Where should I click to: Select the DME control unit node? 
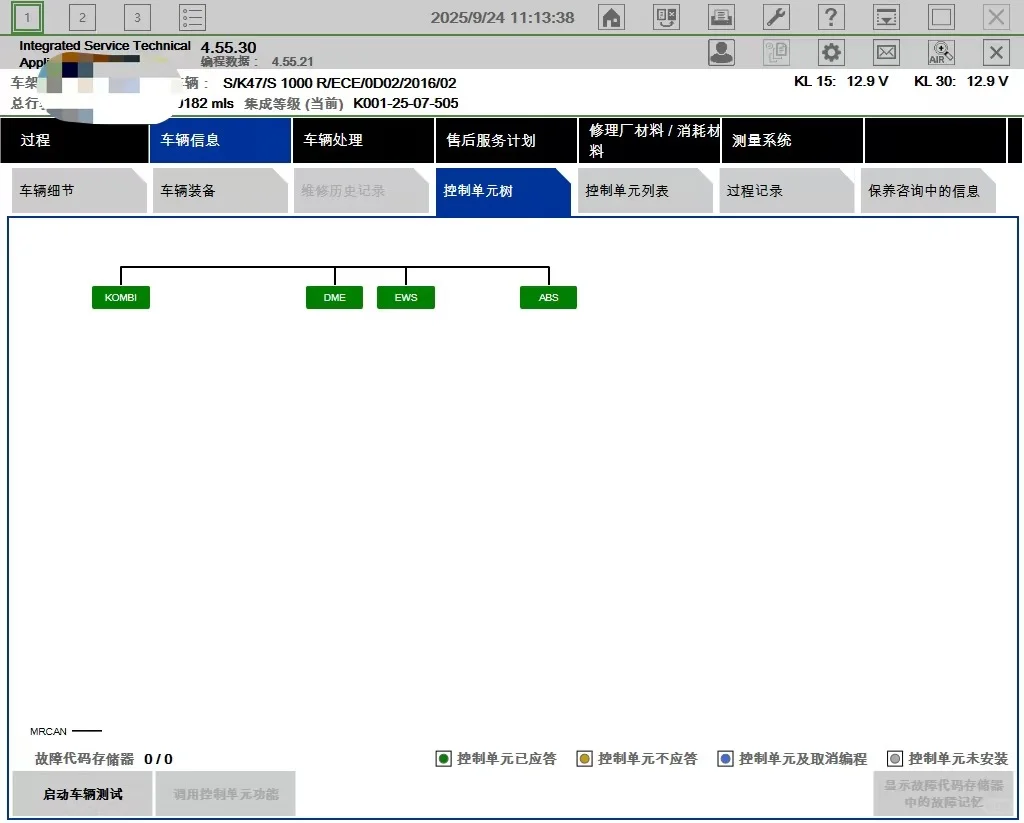pyautogui.click(x=334, y=297)
